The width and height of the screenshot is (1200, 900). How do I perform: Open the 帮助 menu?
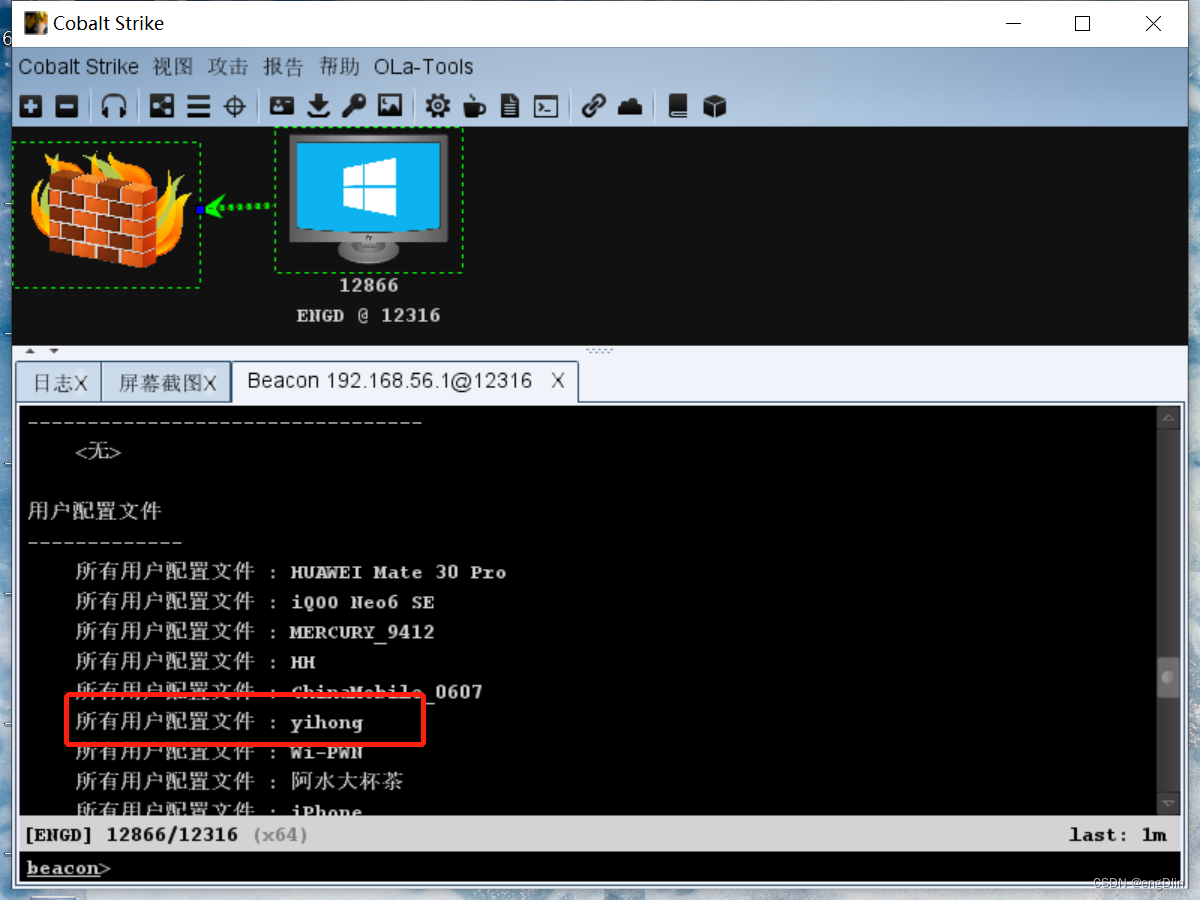point(339,67)
